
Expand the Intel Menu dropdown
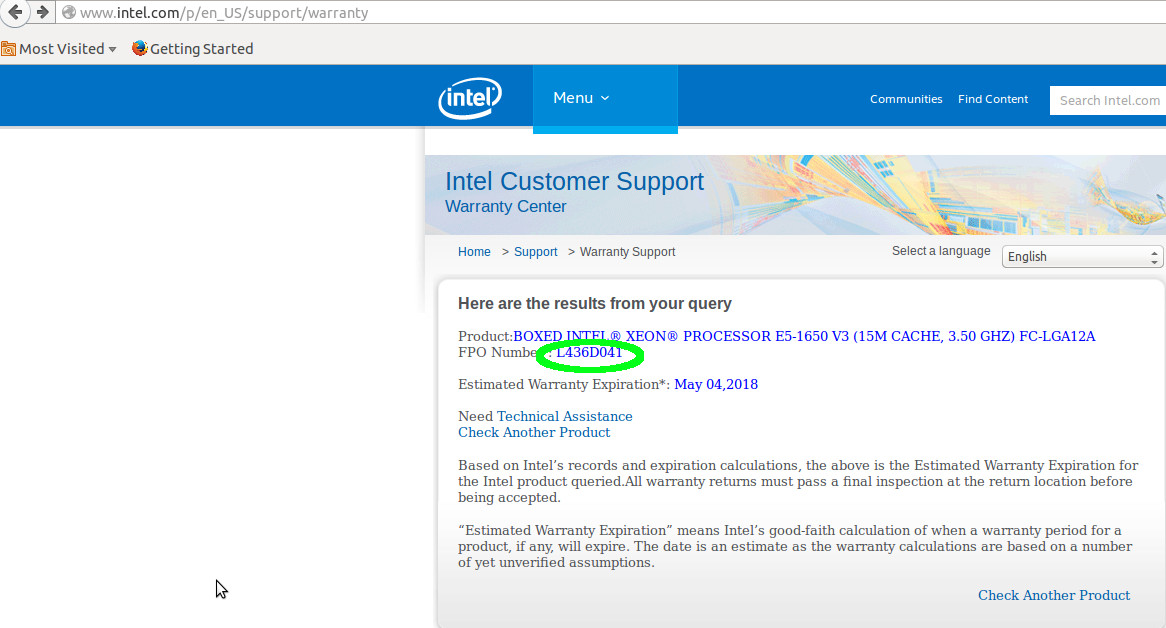tap(581, 98)
